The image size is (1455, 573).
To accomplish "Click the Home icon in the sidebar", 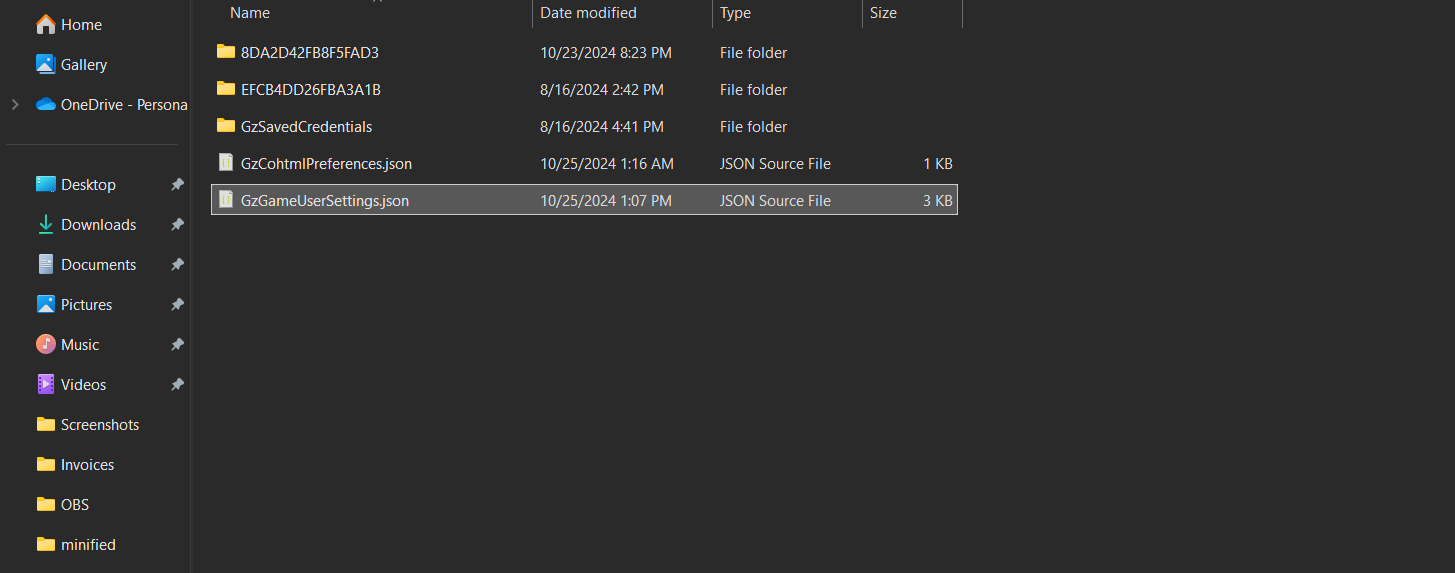I will click(x=46, y=24).
